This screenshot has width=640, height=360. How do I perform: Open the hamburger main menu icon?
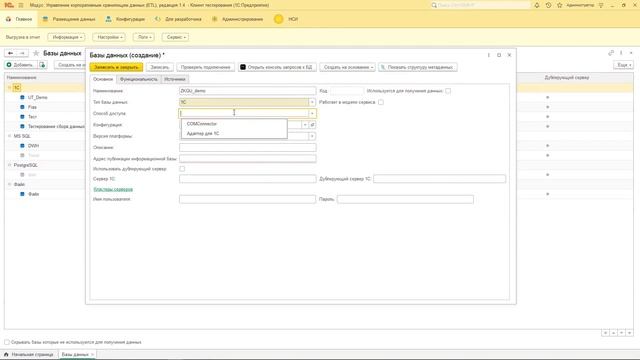21,5
